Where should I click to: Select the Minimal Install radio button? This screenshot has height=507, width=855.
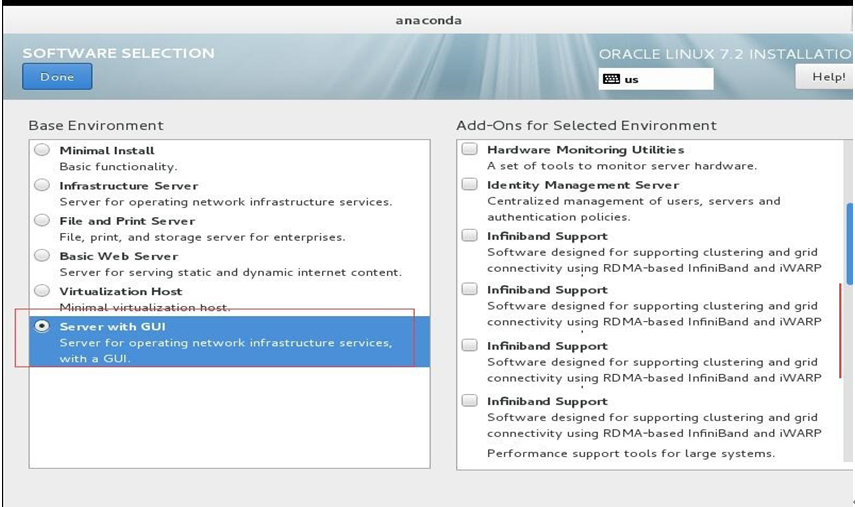pyautogui.click(x=42, y=150)
